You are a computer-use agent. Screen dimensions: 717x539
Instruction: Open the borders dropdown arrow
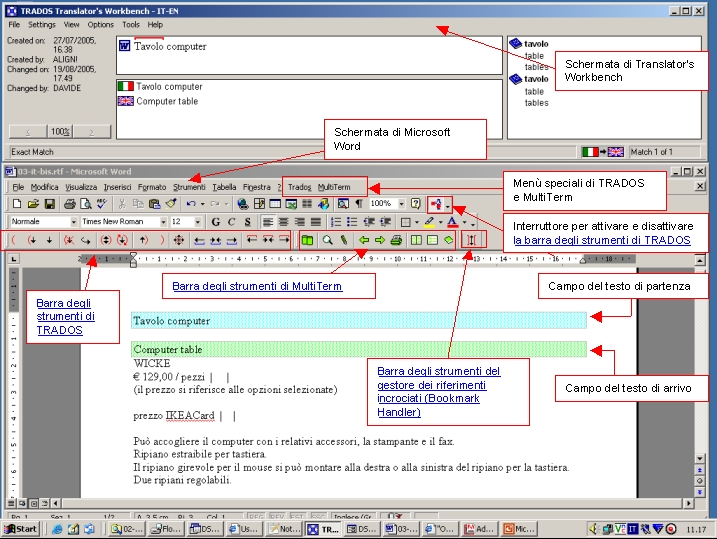pos(416,223)
